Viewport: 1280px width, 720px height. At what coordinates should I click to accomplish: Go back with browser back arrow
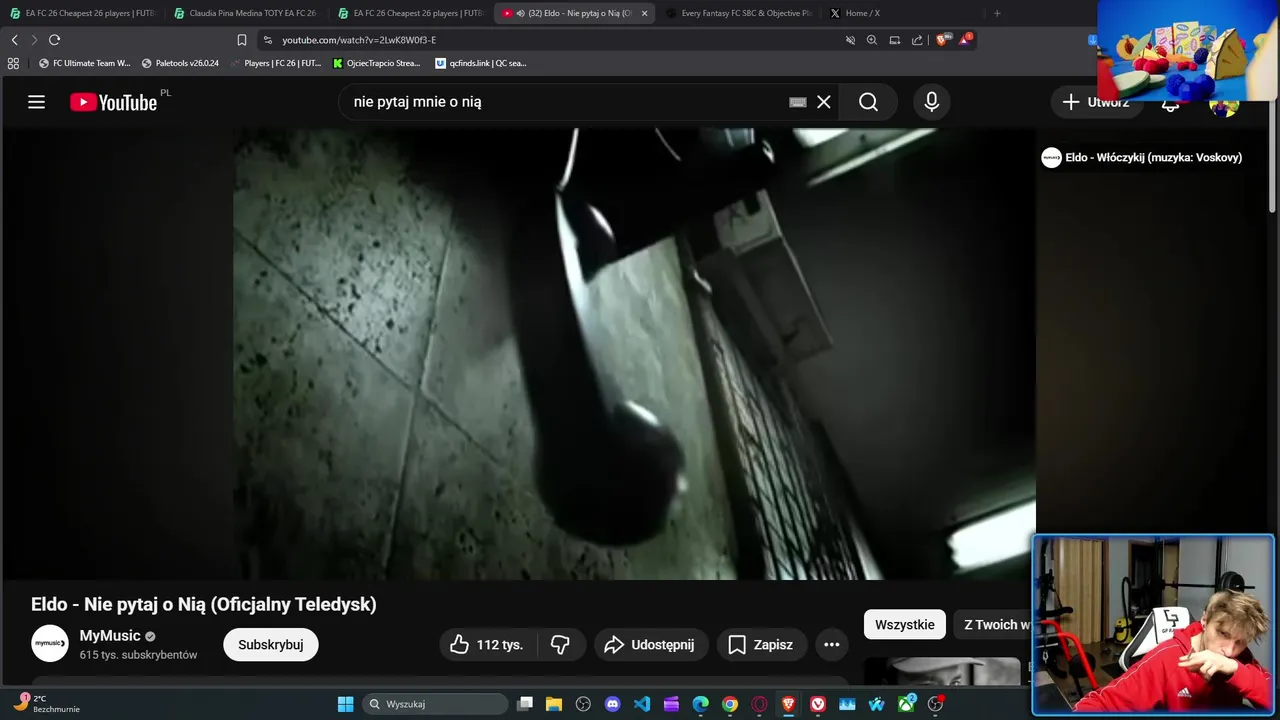14,40
